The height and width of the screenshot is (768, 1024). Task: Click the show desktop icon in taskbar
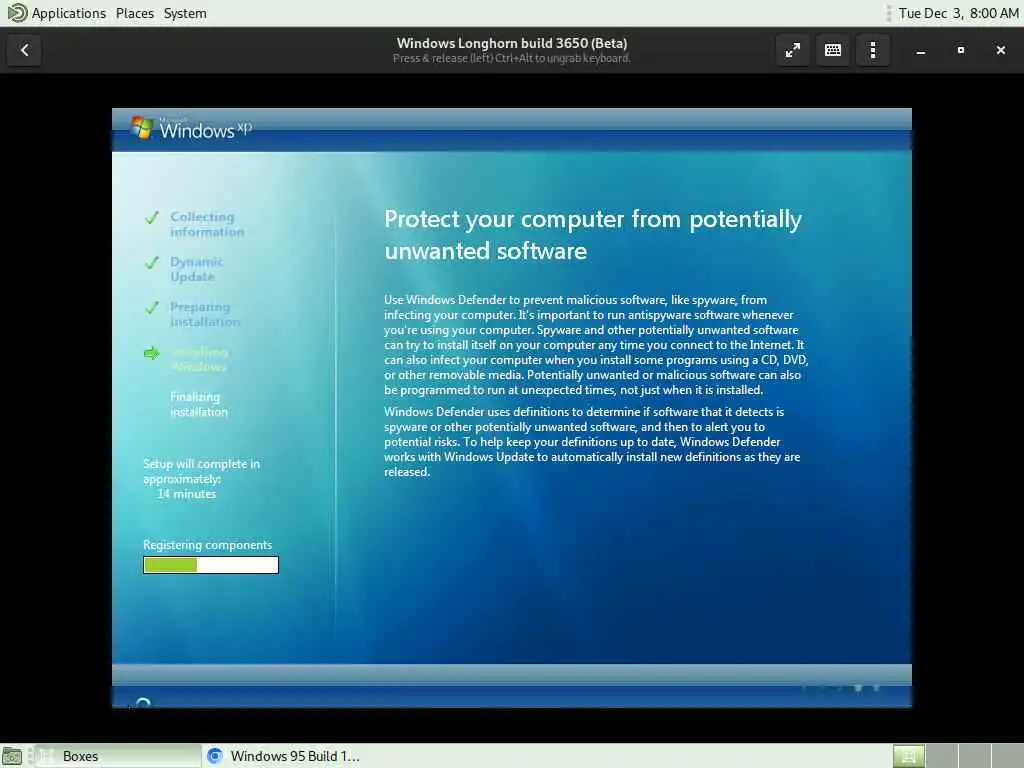[x=12, y=756]
